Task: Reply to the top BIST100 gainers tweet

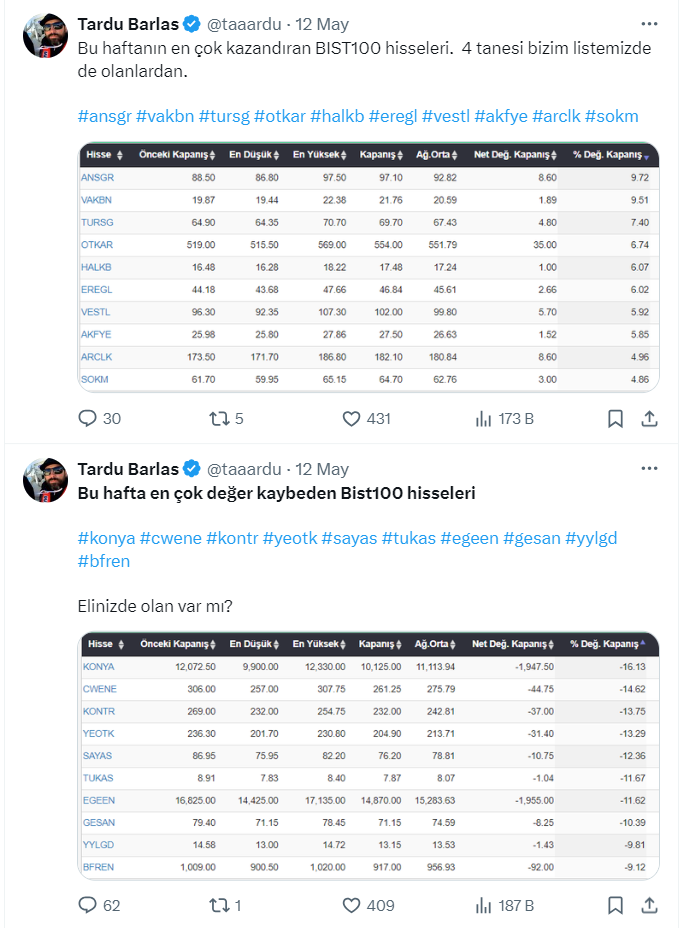Action: click(88, 418)
